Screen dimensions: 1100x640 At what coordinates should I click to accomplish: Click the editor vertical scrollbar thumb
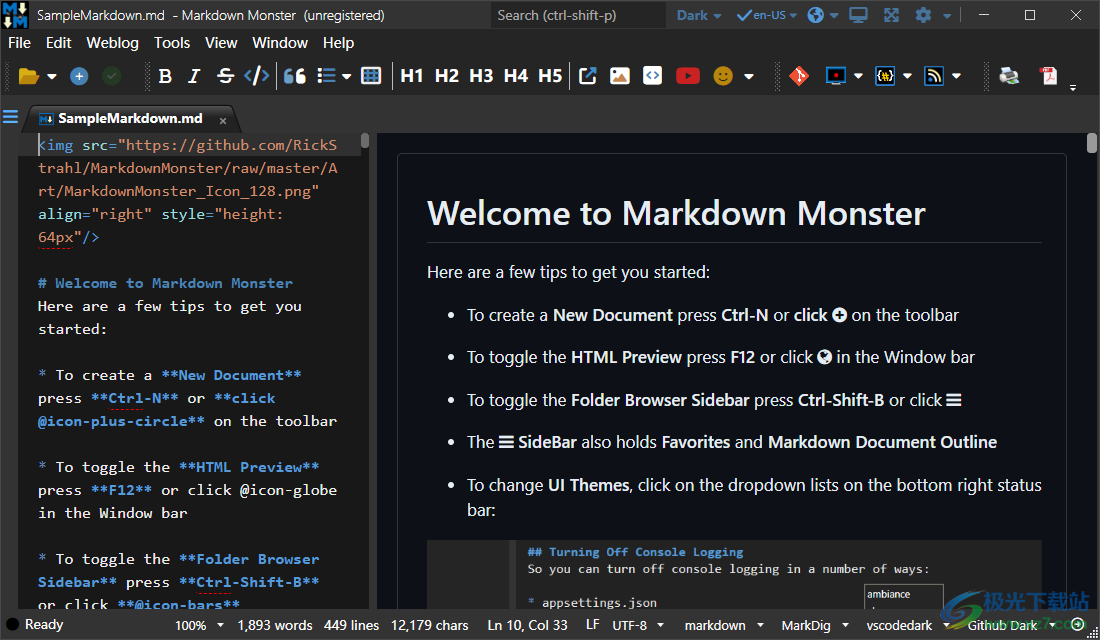[x=365, y=140]
